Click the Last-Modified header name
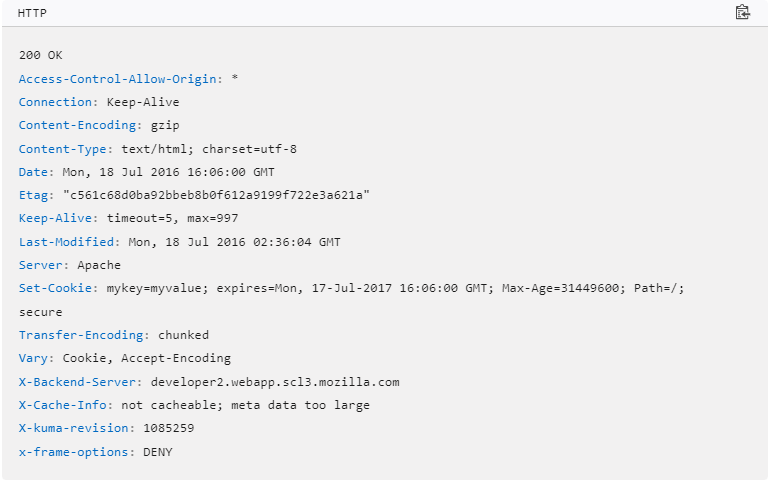 tap(67, 242)
